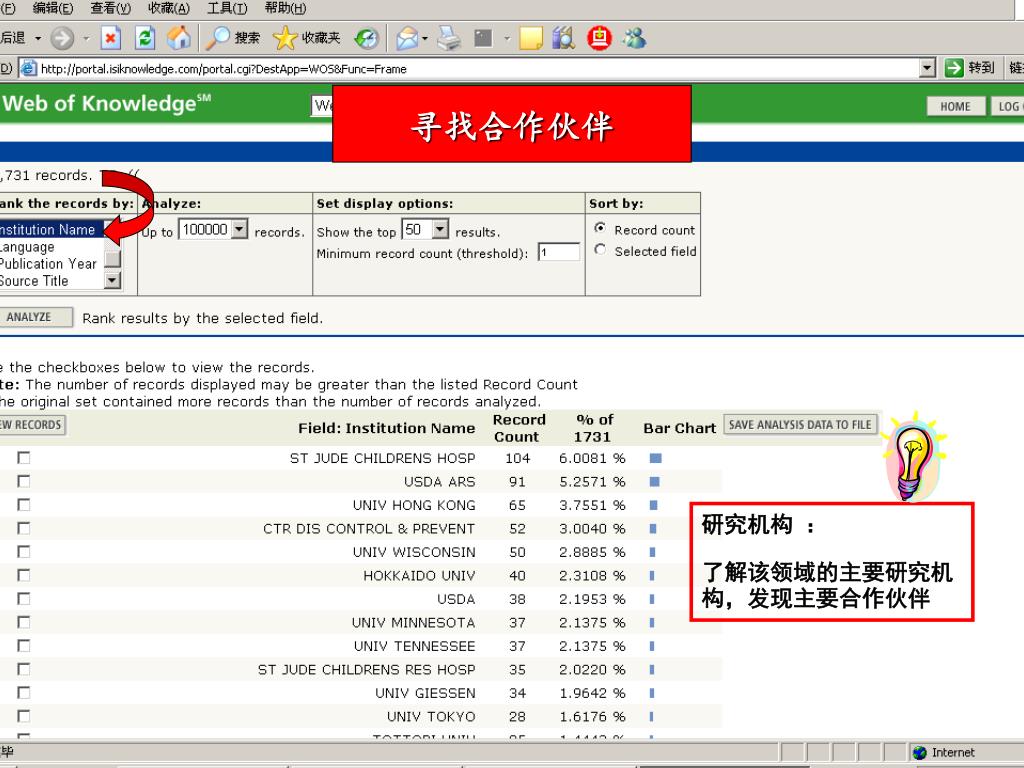Viewport: 1024px width, 768px height.
Task: Check the UNIV MINNESOTA row checkbox
Action: 24,622
